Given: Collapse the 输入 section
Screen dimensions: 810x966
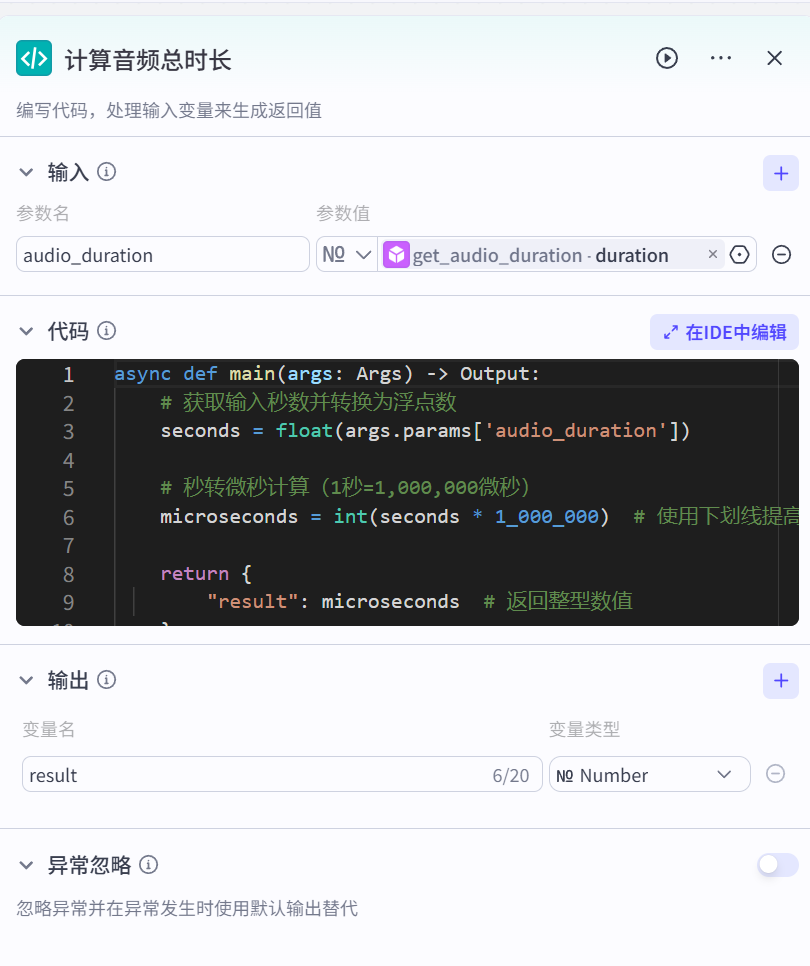Looking at the screenshot, I should [25, 172].
